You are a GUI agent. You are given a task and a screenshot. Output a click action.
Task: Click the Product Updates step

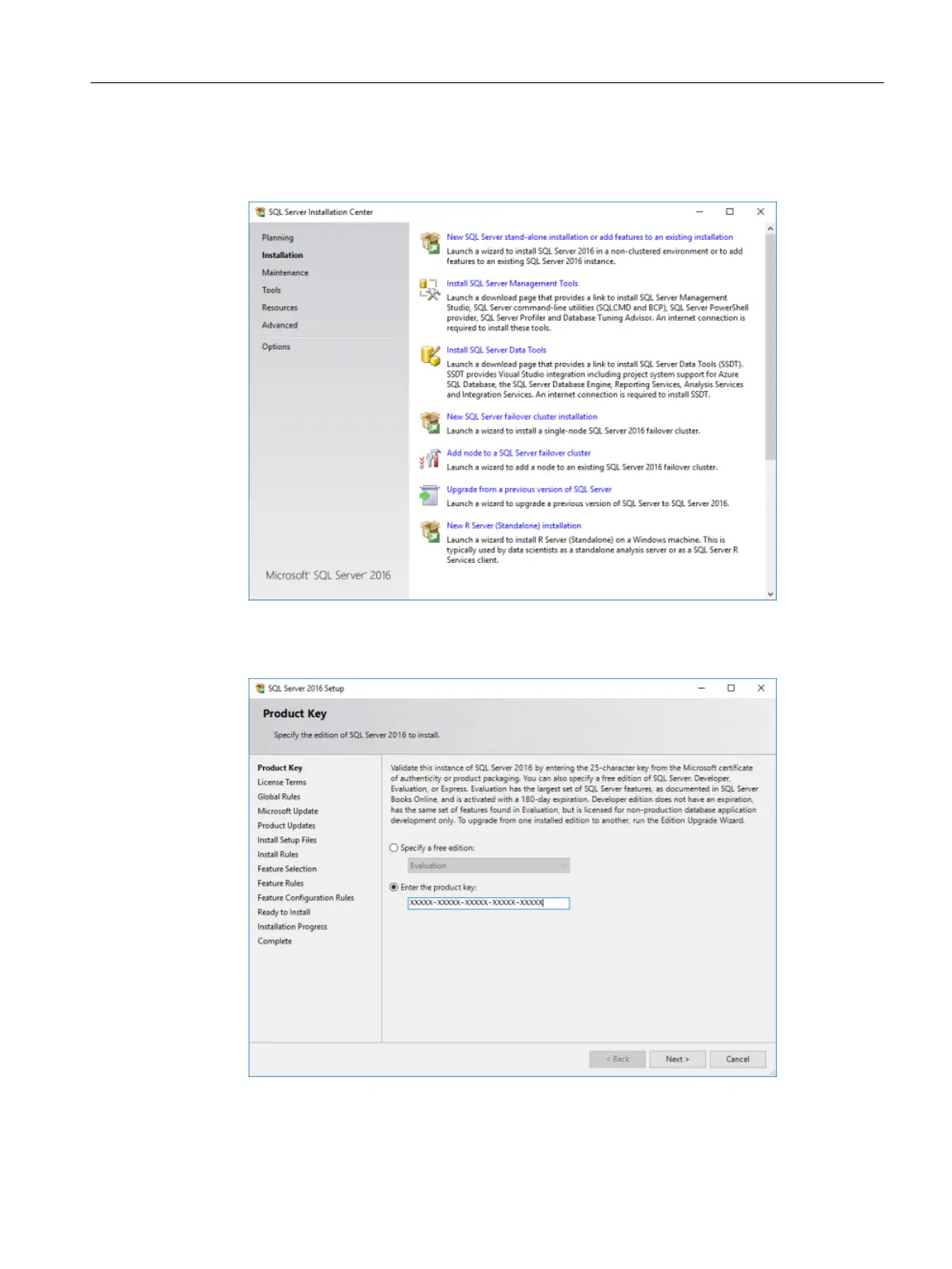pyautogui.click(x=286, y=825)
